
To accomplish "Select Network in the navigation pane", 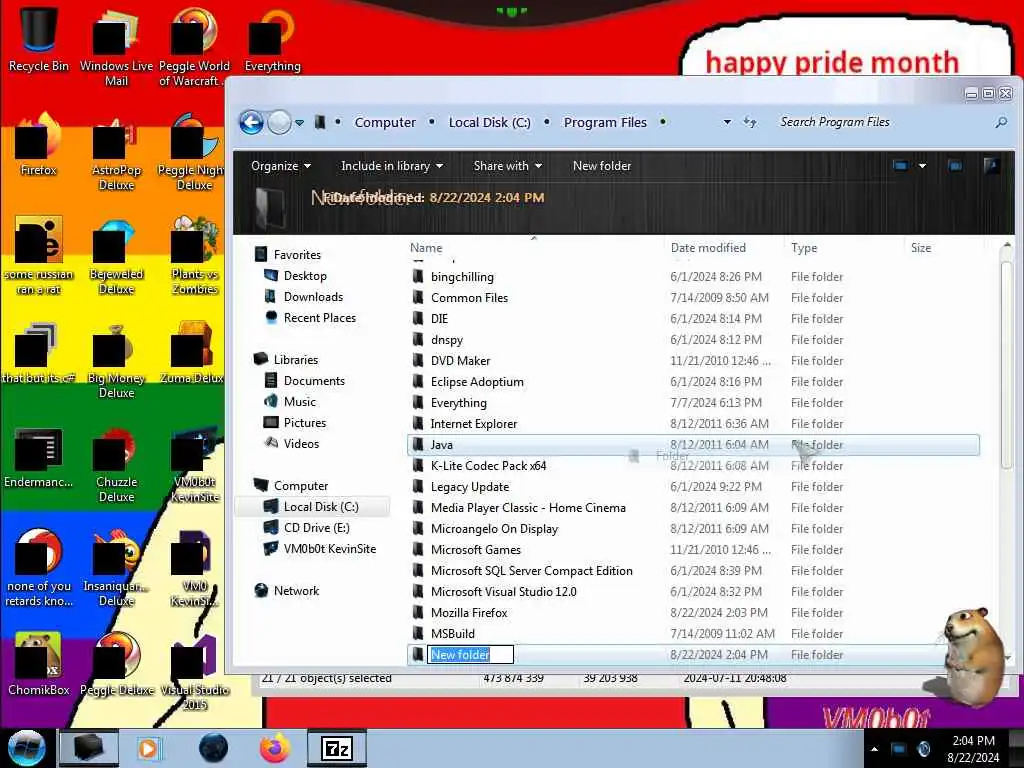I will pyautogui.click(x=296, y=590).
